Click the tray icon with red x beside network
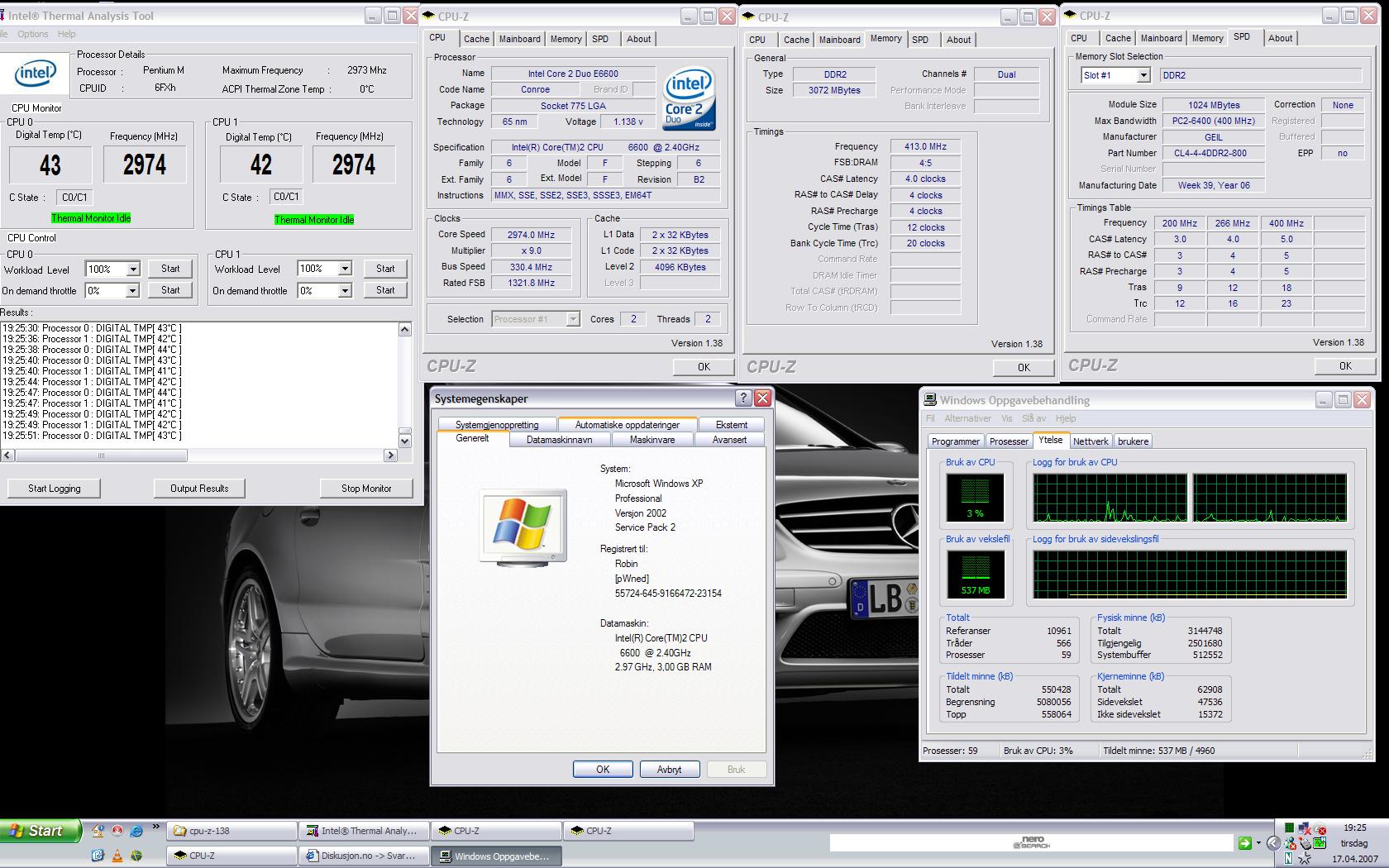This screenshot has width=1389, height=868. tap(1320, 828)
